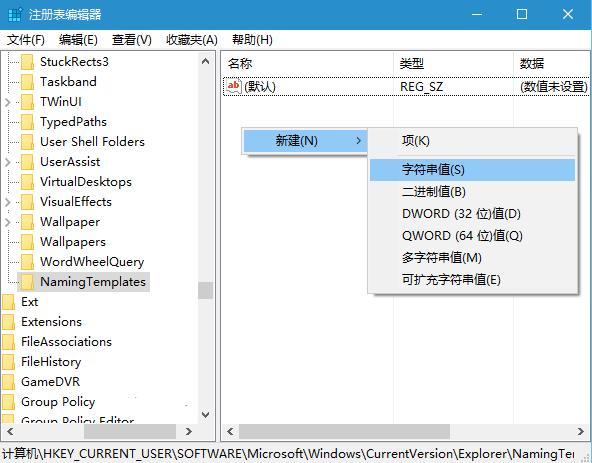Click the GameDVR folder icon

pos(8,382)
